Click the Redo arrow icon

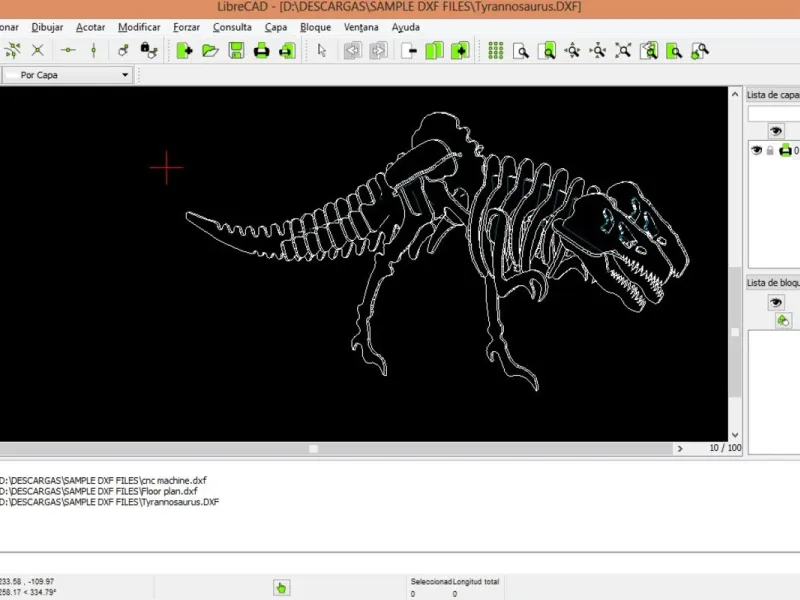tap(378, 51)
